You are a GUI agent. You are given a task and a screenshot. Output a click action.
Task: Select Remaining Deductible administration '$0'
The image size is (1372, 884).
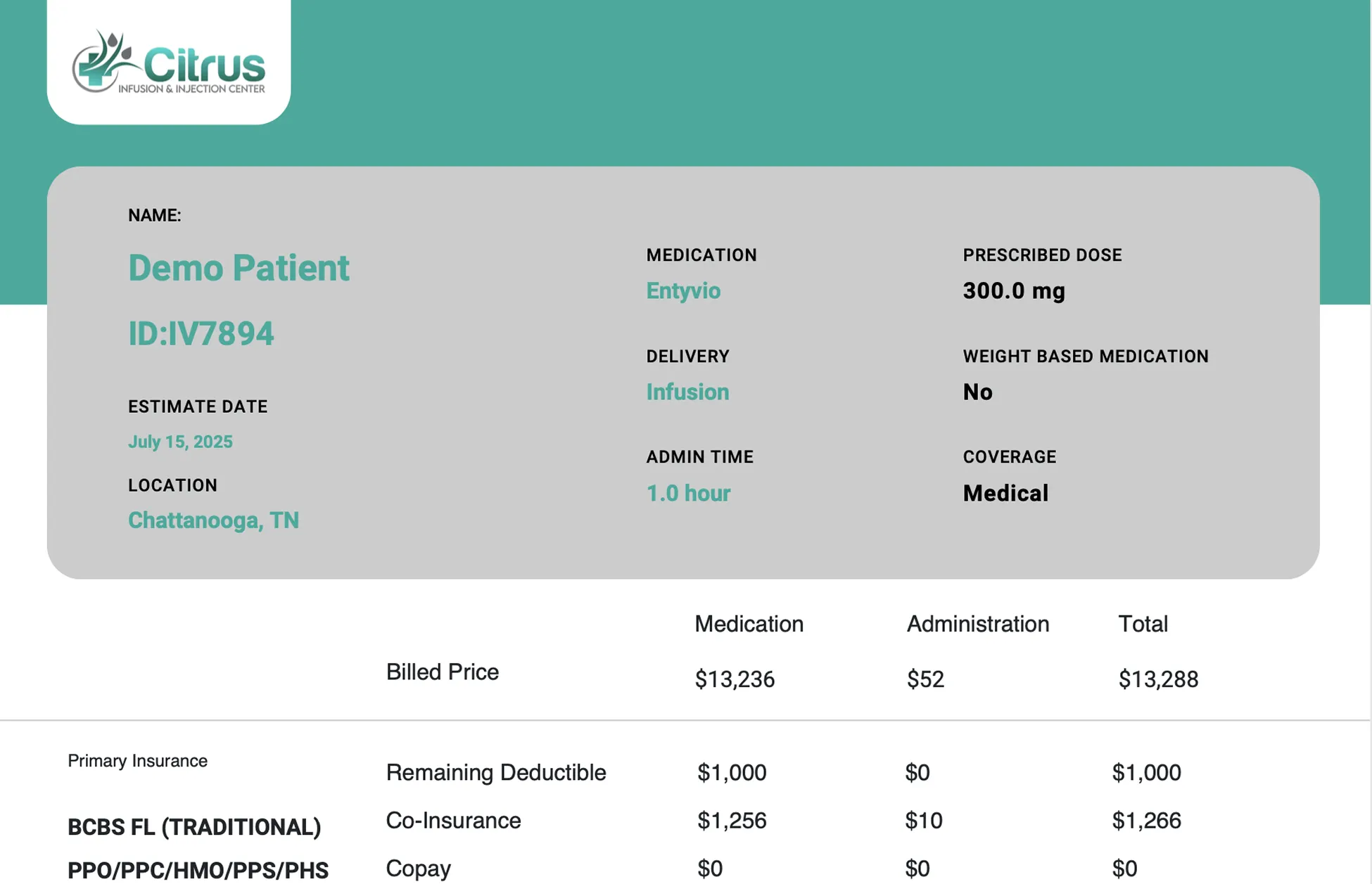pos(917,773)
